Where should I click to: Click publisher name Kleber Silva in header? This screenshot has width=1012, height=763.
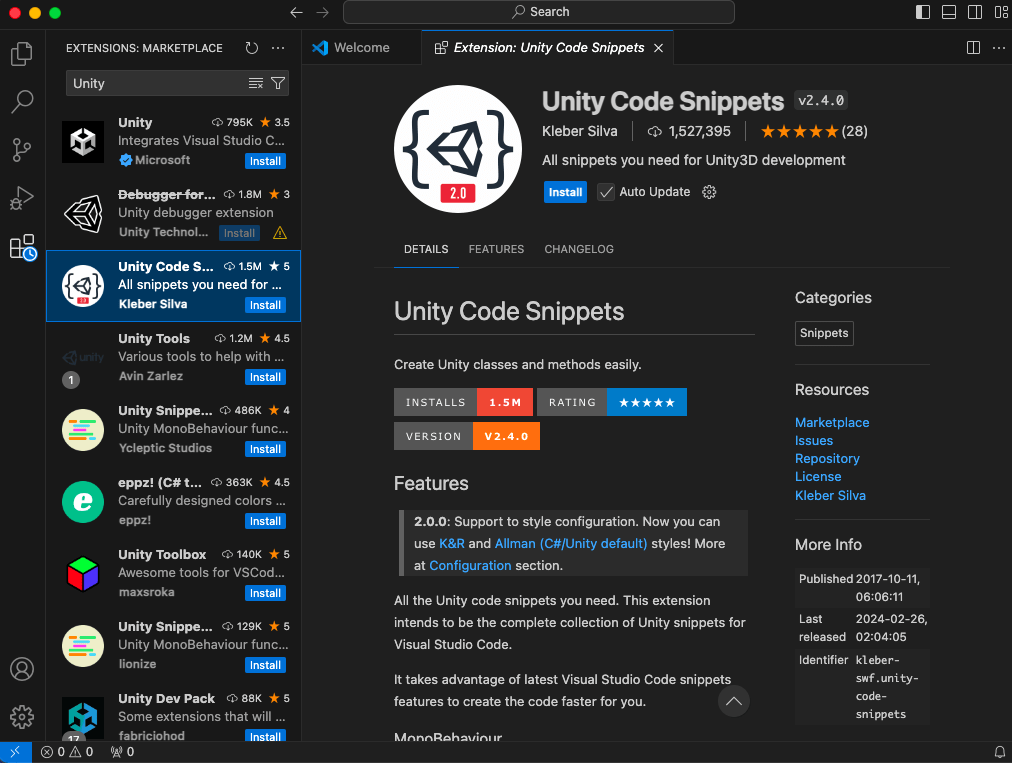click(x=580, y=132)
